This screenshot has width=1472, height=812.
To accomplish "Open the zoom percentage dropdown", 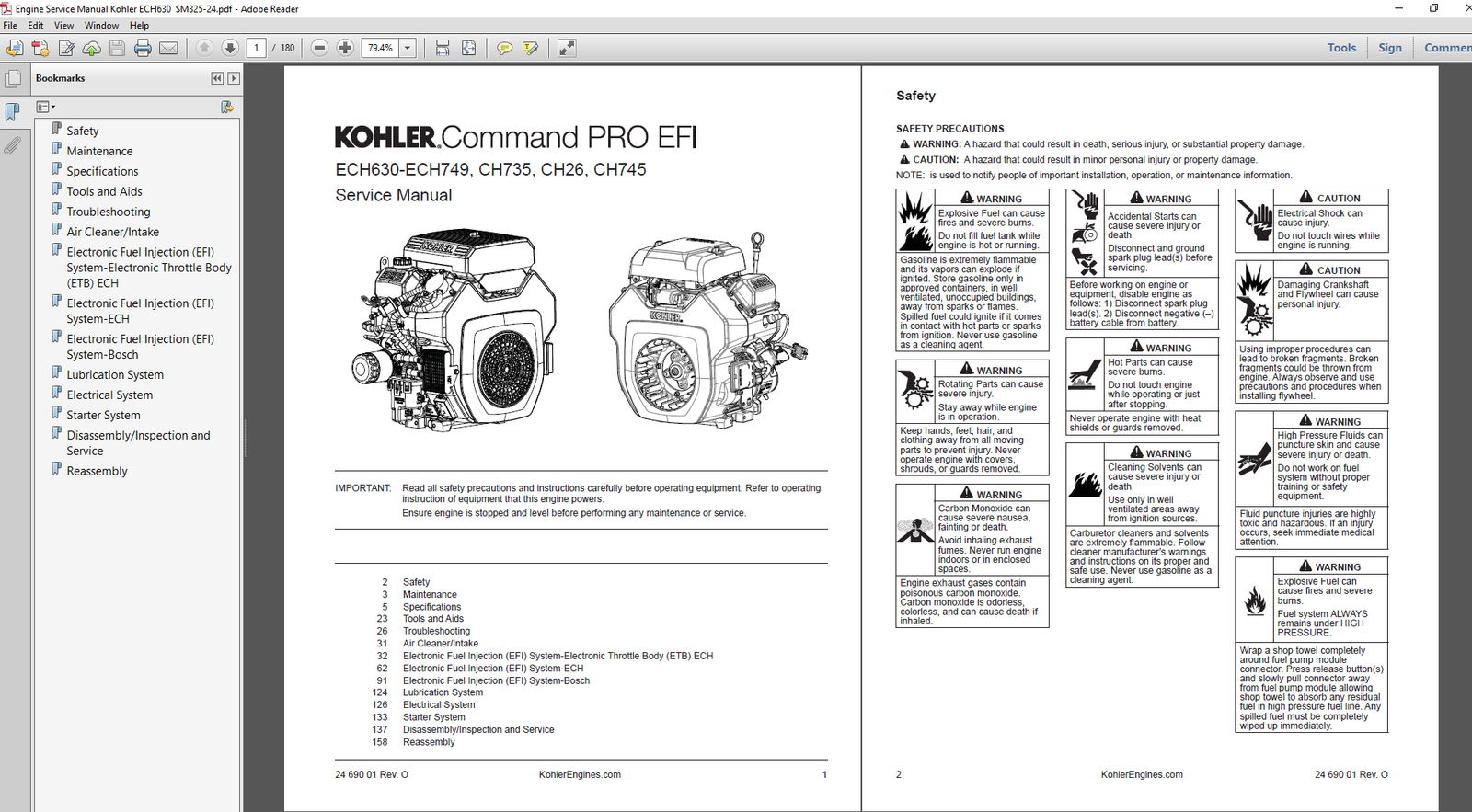I will (x=408, y=48).
